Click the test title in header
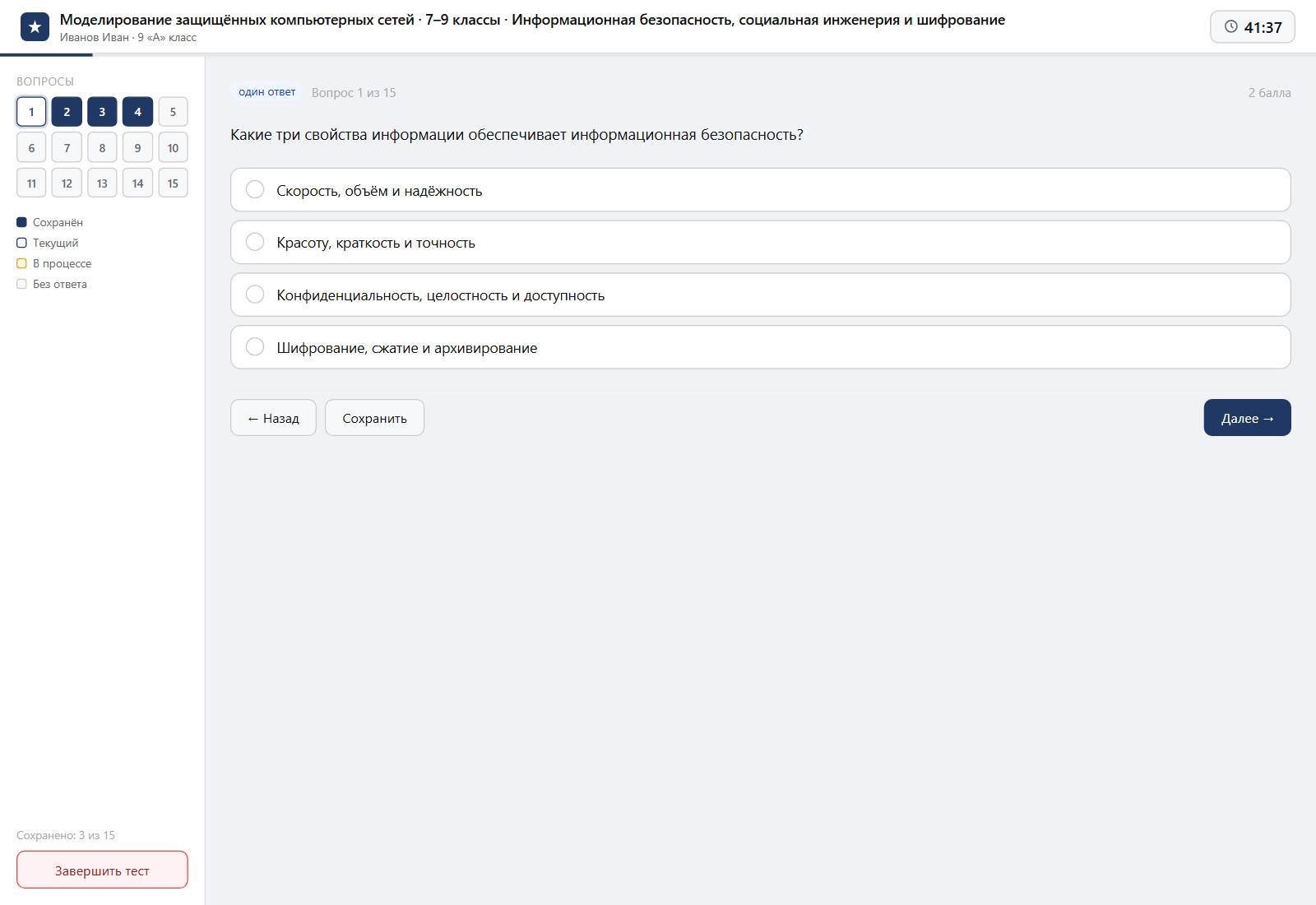The width and height of the screenshot is (1316, 905). [532, 20]
